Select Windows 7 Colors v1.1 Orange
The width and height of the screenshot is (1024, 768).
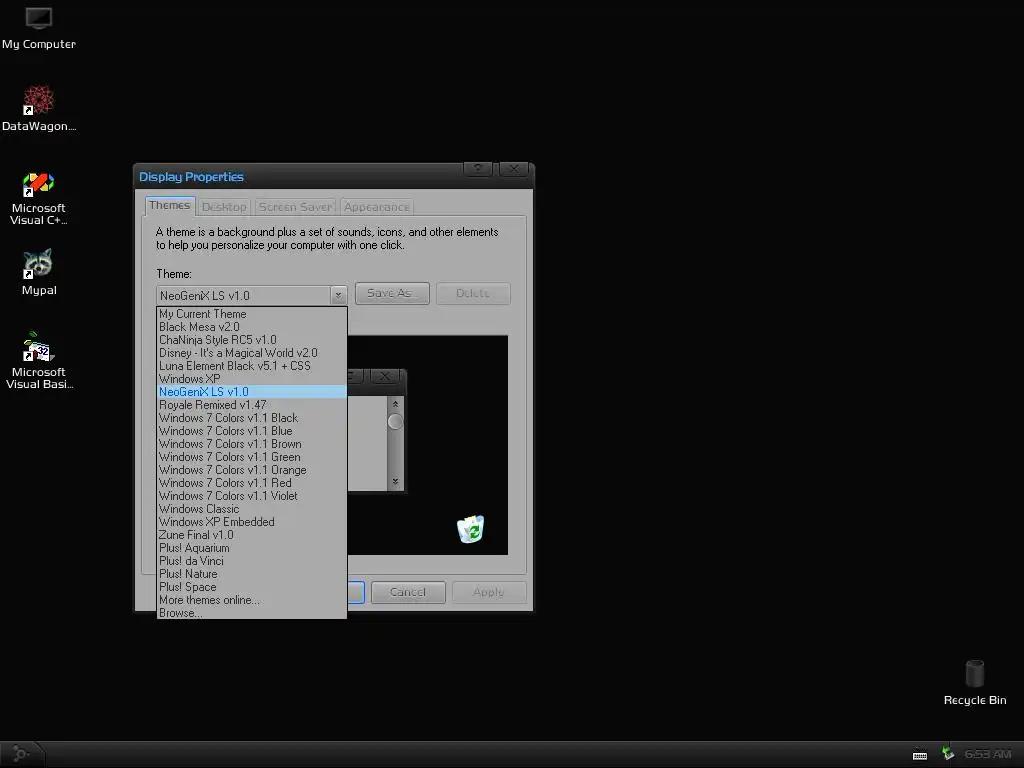coord(251,470)
